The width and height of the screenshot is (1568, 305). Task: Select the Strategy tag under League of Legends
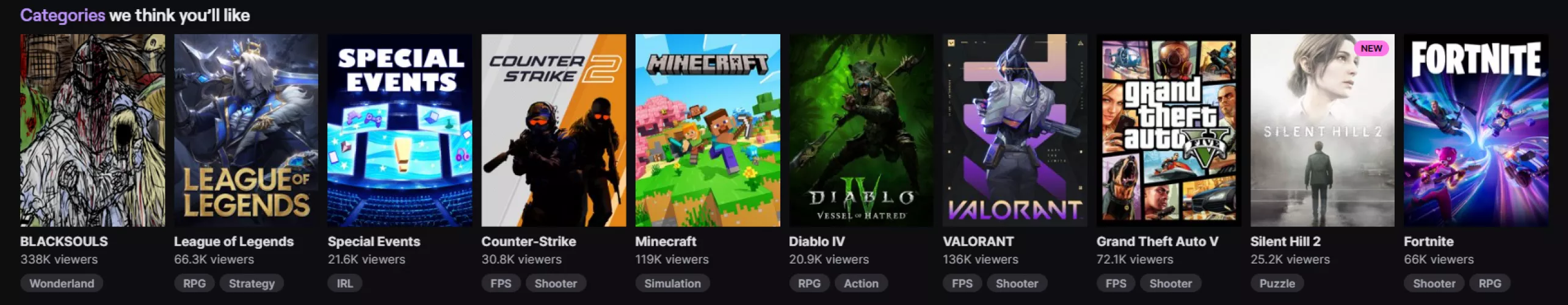point(252,283)
